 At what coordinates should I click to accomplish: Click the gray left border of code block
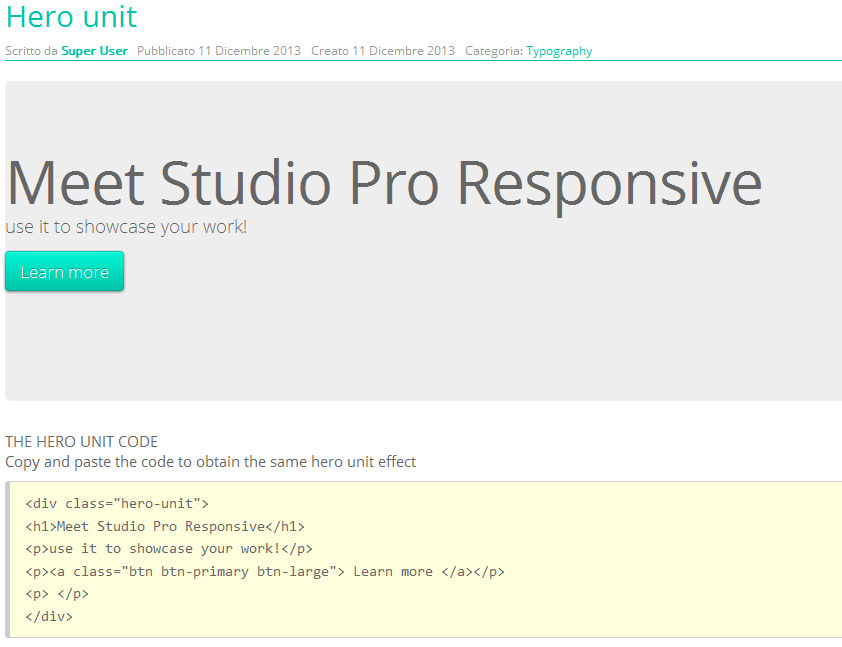click(8, 560)
